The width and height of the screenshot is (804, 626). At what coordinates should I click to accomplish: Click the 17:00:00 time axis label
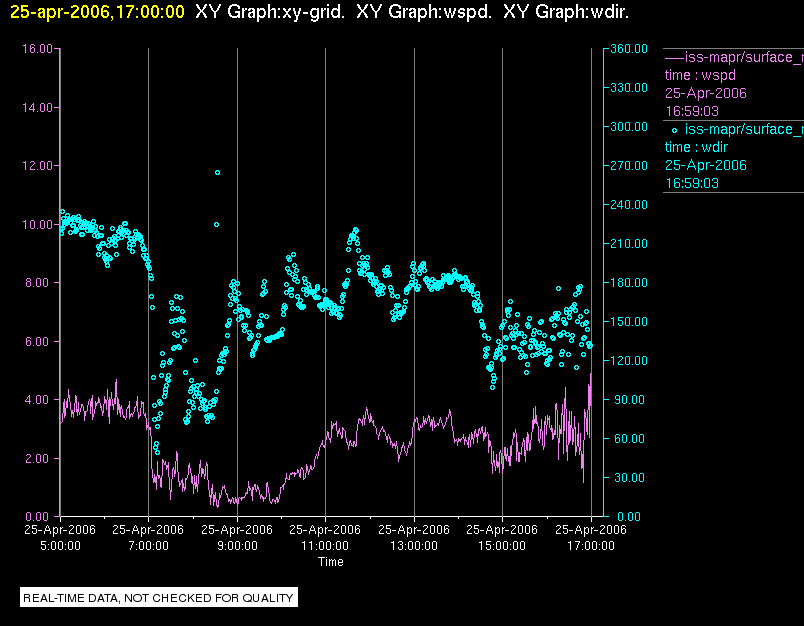[x=591, y=546]
